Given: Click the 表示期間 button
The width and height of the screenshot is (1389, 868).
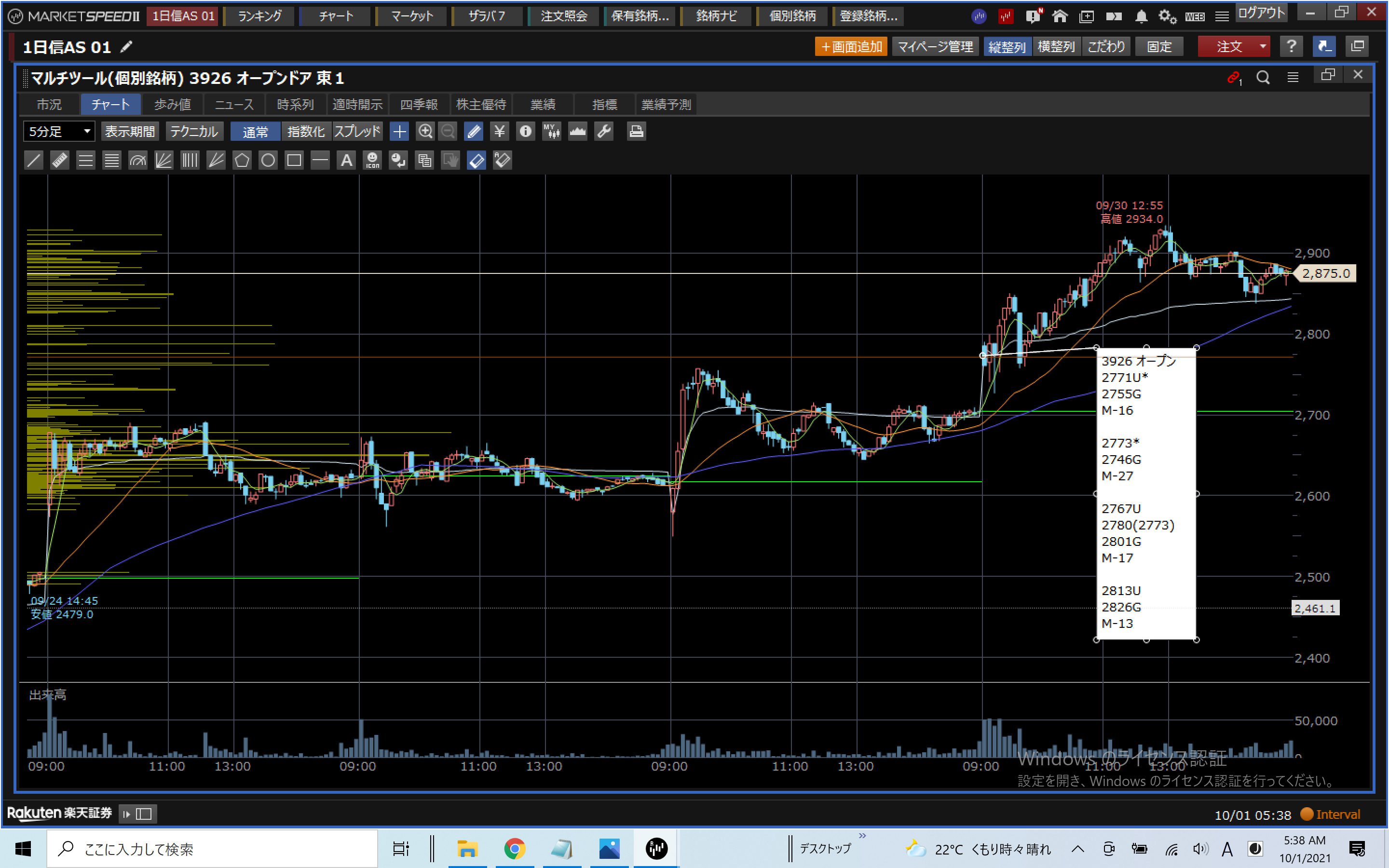Looking at the screenshot, I should point(130,132).
